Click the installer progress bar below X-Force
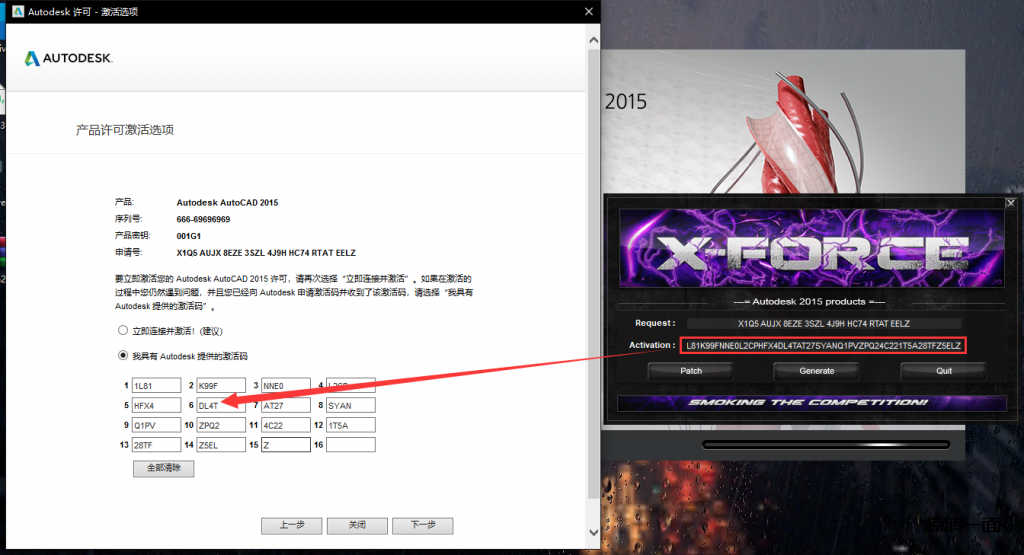The image size is (1024, 555). [x=826, y=444]
